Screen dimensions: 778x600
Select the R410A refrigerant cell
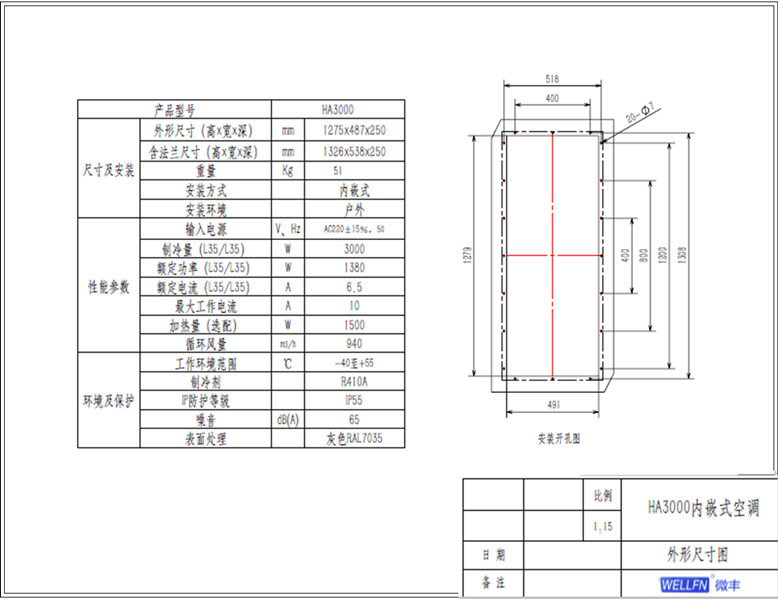tap(354, 381)
